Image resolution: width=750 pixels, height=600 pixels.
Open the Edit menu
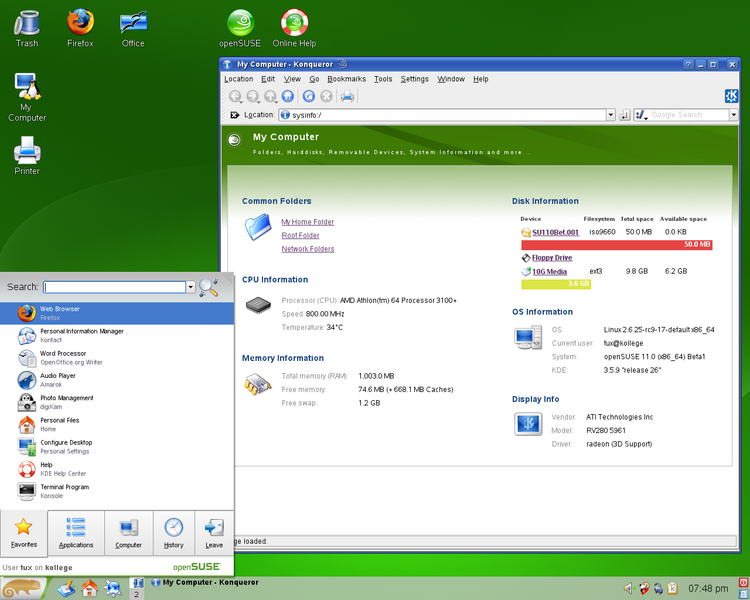(268, 79)
